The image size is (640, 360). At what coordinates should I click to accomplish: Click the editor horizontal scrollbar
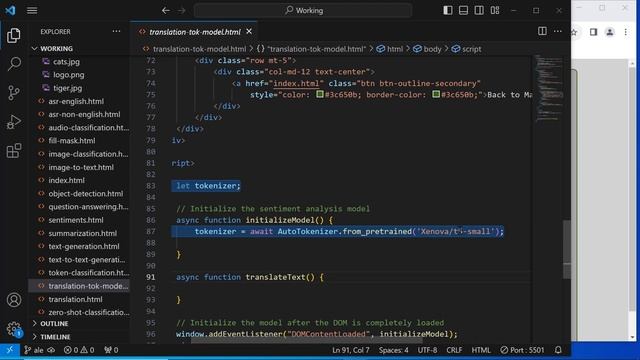coord(306,340)
